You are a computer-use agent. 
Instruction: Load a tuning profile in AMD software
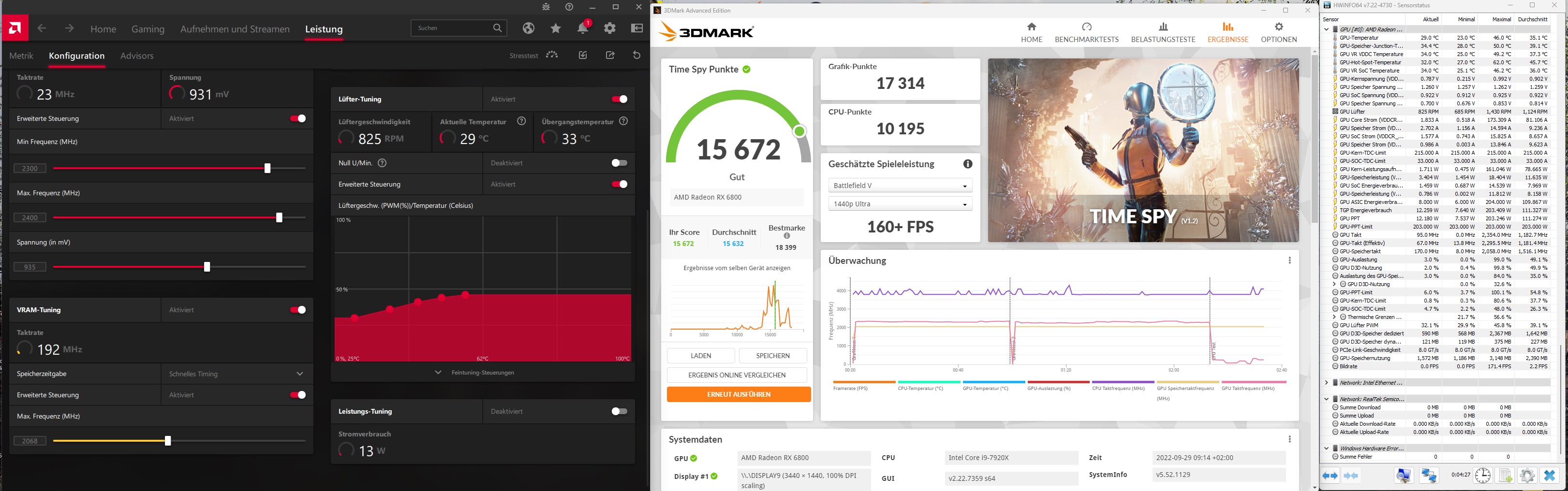(x=583, y=56)
